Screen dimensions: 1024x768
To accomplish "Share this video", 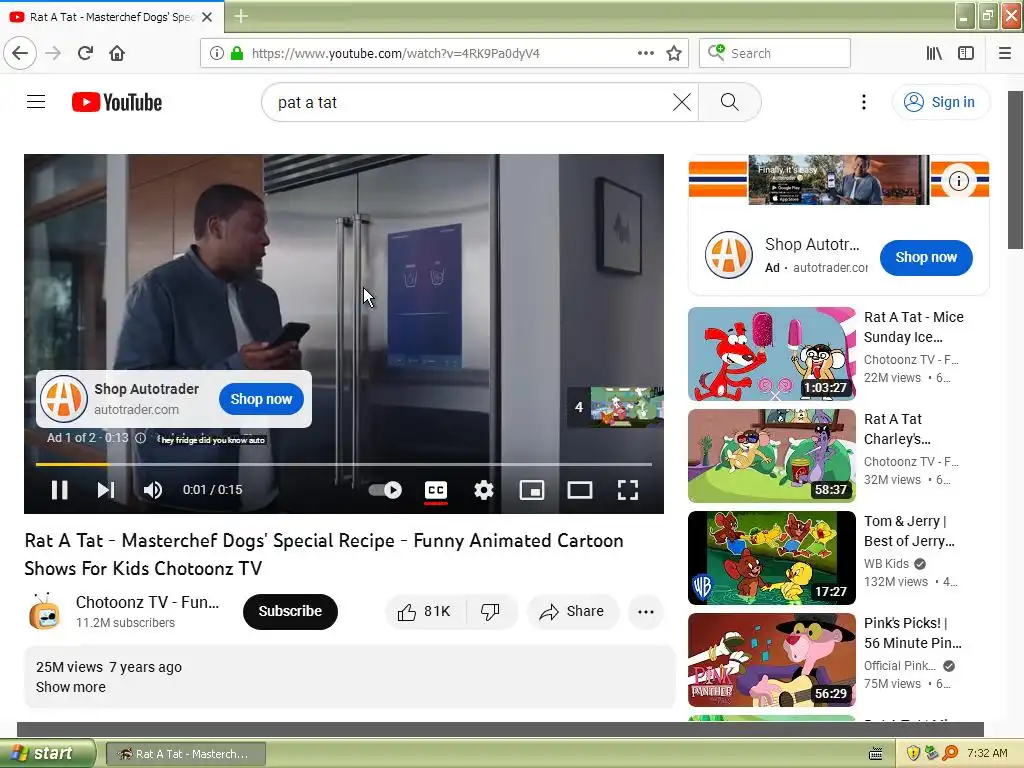I will pyautogui.click(x=572, y=612).
